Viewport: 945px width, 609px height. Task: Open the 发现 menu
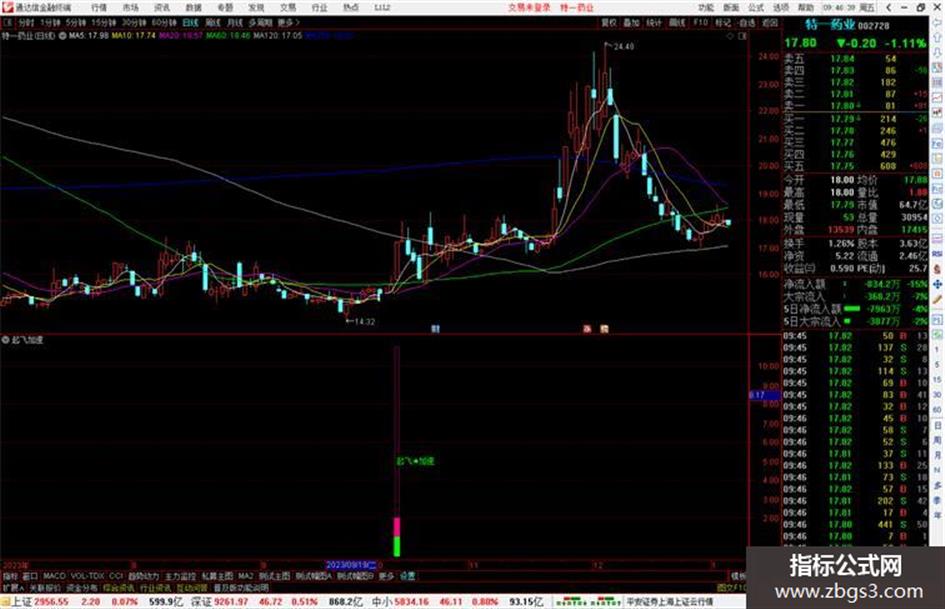click(256, 8)
